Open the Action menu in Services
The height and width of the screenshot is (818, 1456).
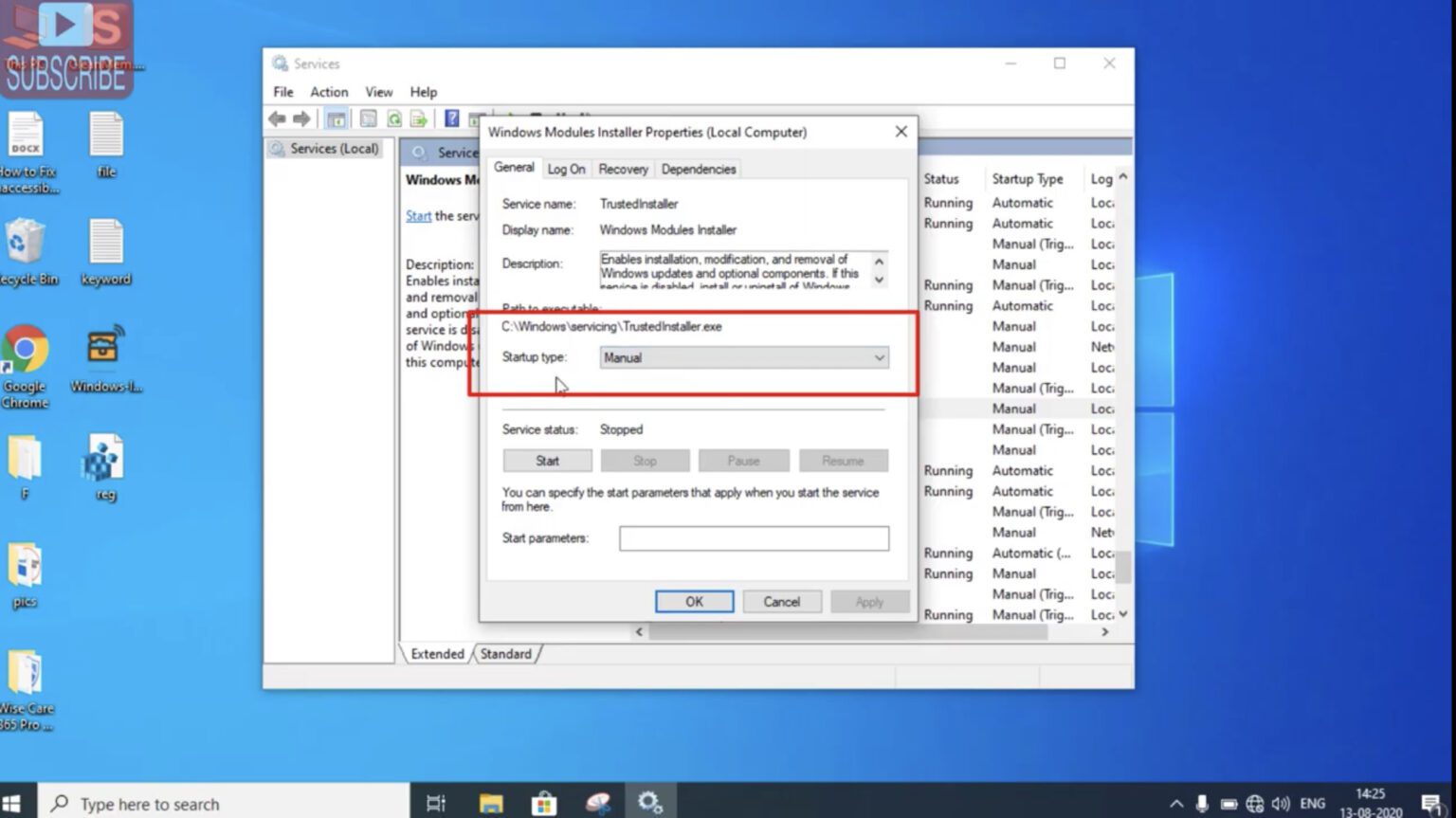click(x=328, y=92)
